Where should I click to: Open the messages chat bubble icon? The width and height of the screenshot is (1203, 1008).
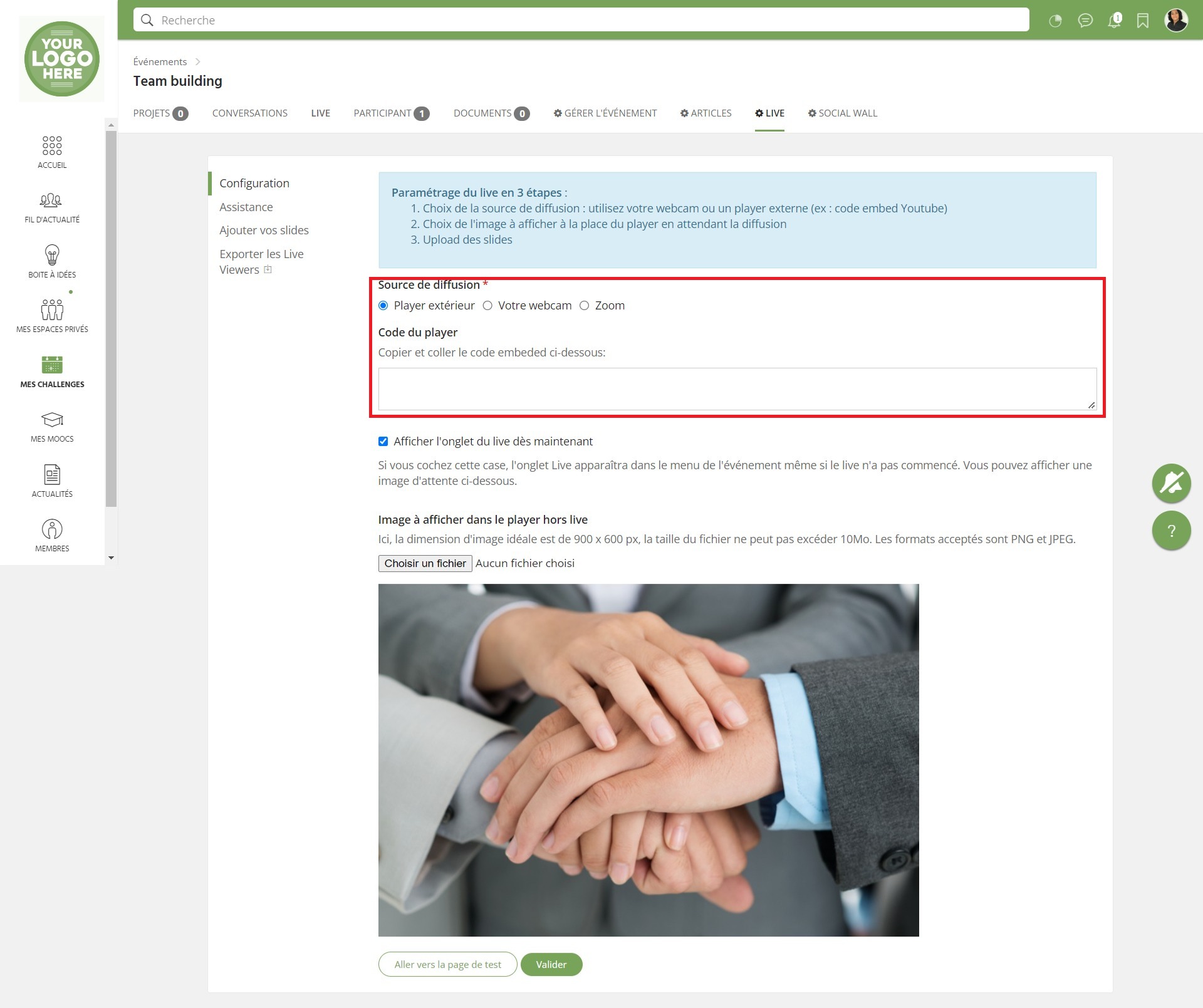[x=1085, y=20]
